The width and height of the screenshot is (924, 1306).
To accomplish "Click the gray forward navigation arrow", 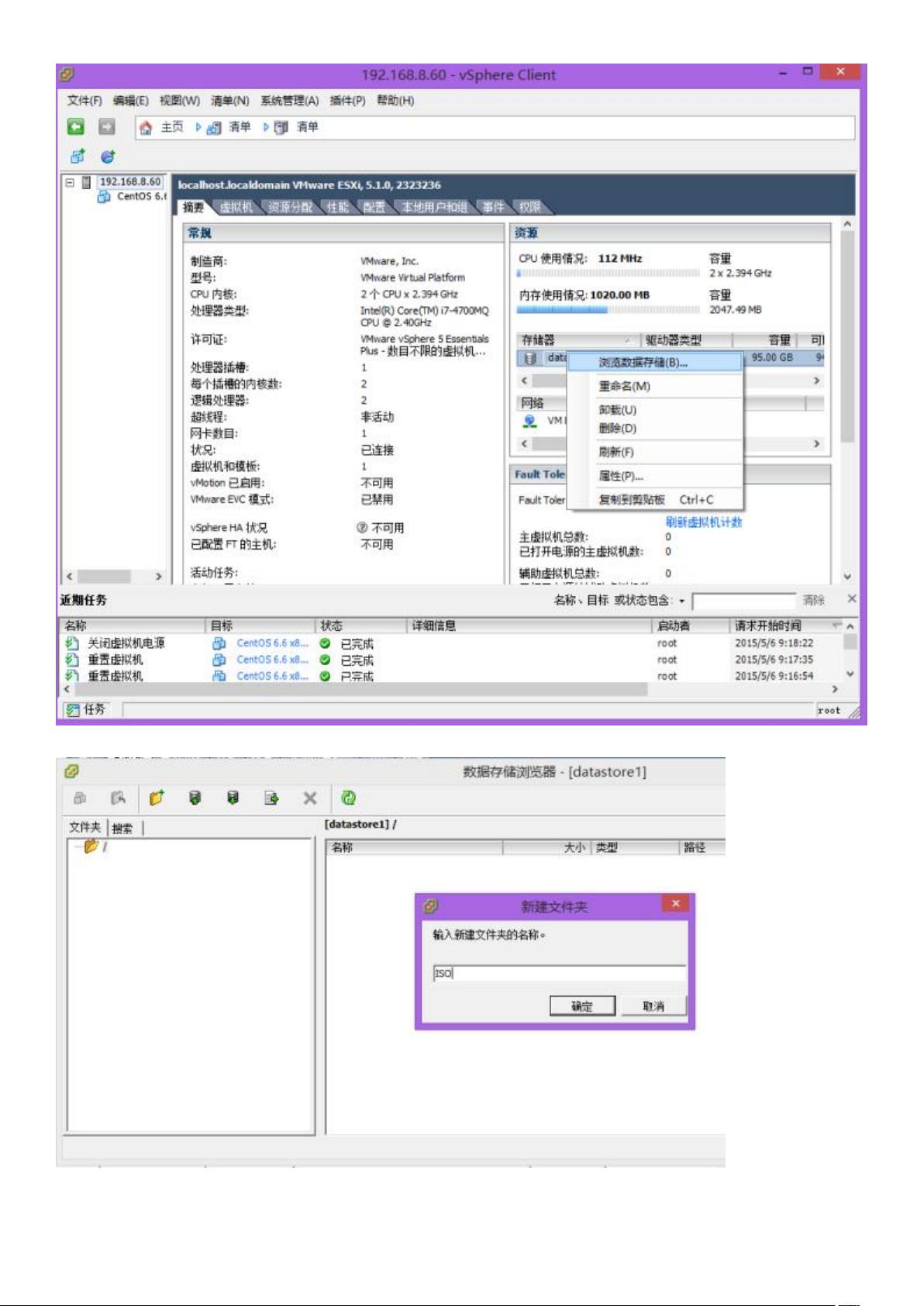I will click(107, 127).
